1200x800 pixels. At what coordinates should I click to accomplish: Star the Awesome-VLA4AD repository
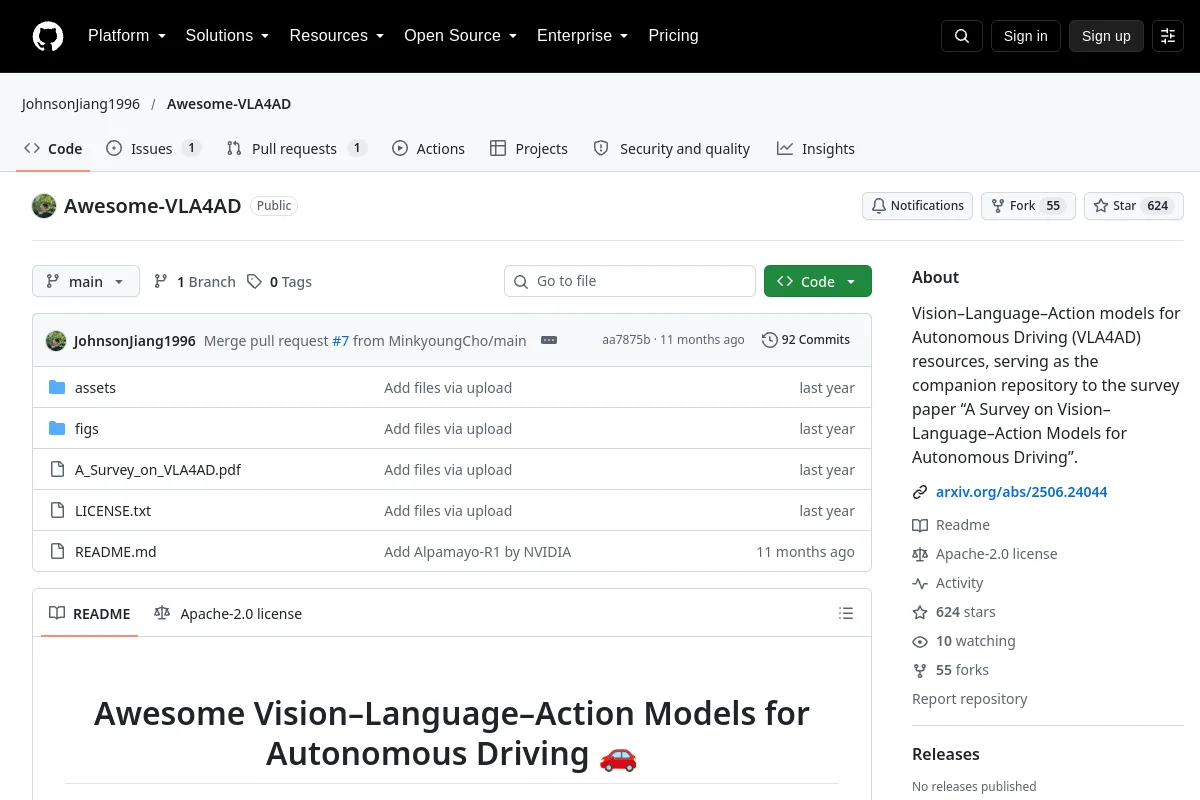pos(1134,206)
